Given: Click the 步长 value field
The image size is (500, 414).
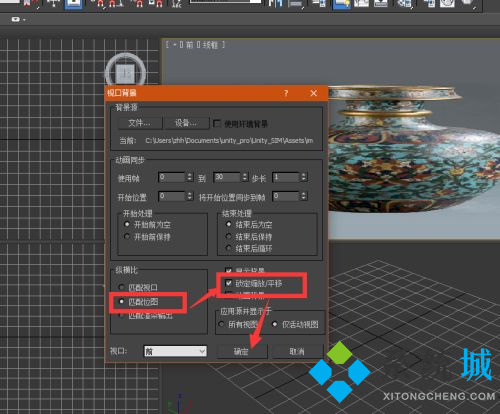Looking at the screenshot, I should coord(286,177).
